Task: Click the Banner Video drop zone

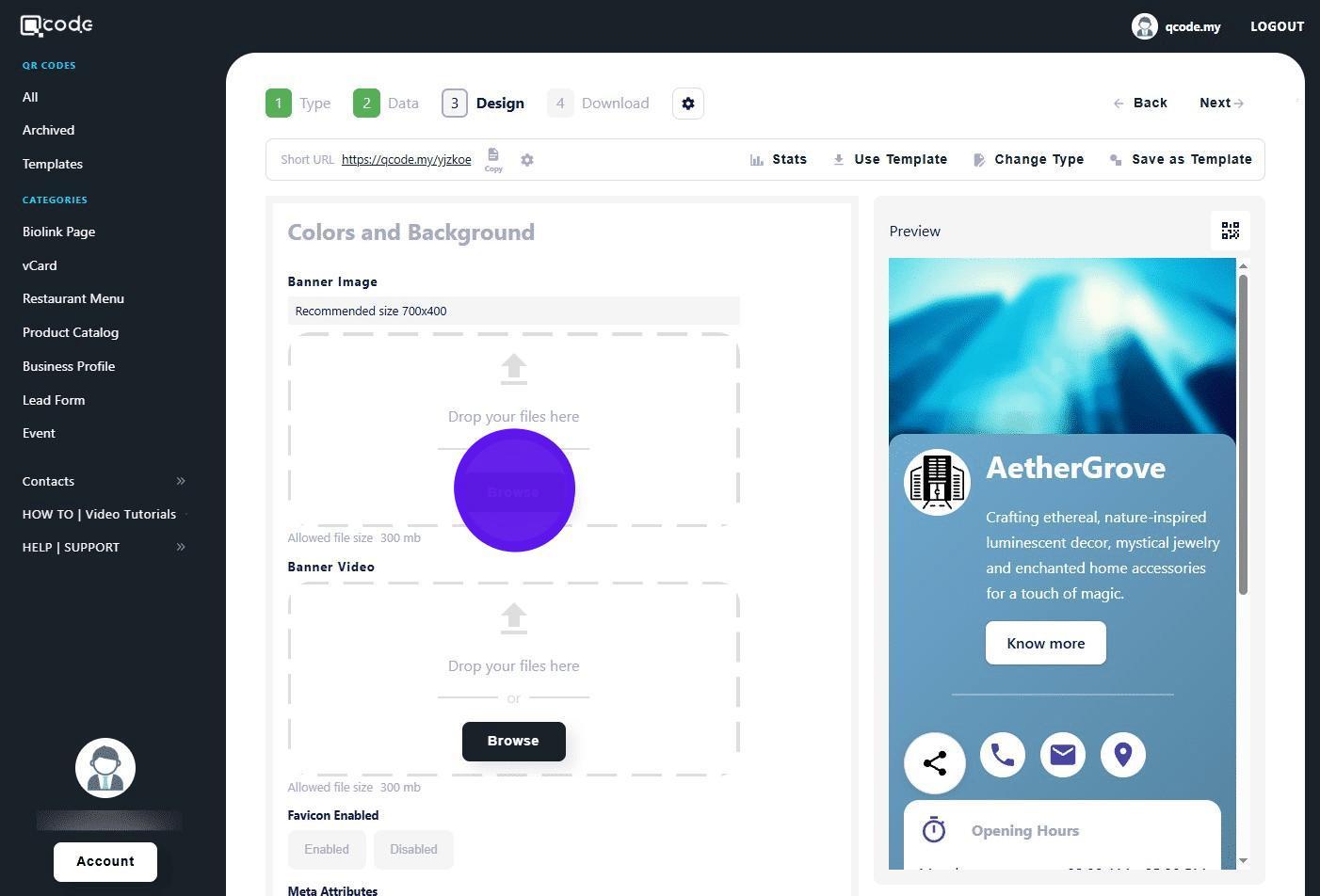Action: coord(514,679)
